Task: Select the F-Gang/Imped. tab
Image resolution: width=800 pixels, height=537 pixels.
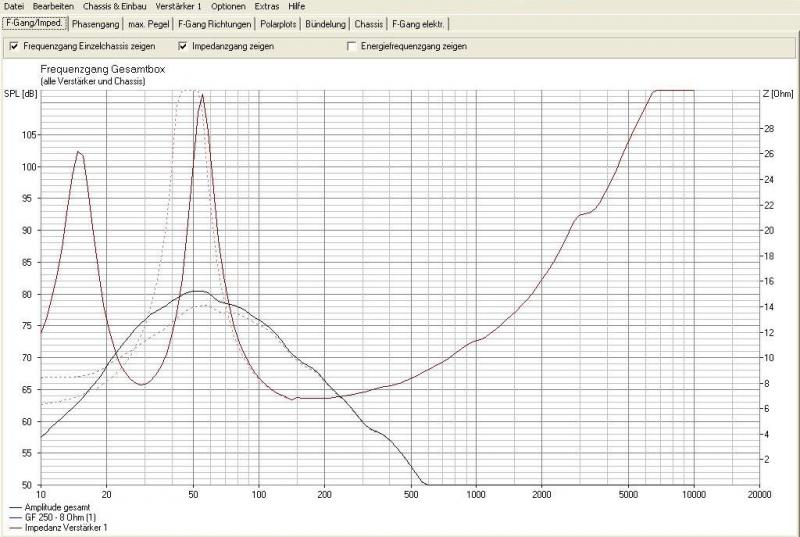Action: [34, 23]
